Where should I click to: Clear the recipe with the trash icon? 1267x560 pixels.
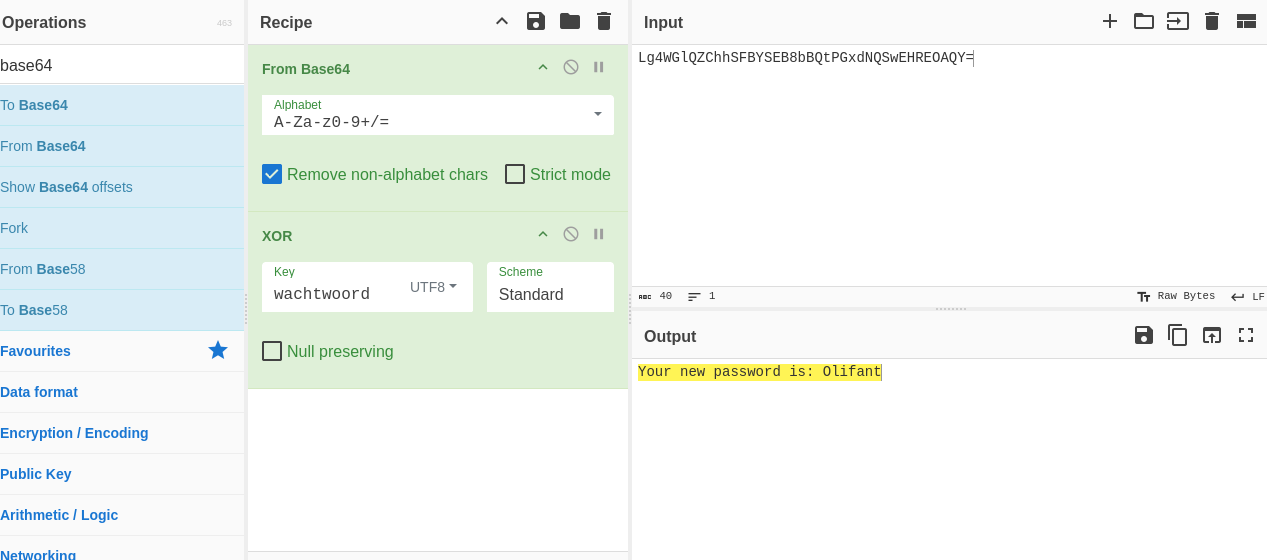[x=603, y=21]
